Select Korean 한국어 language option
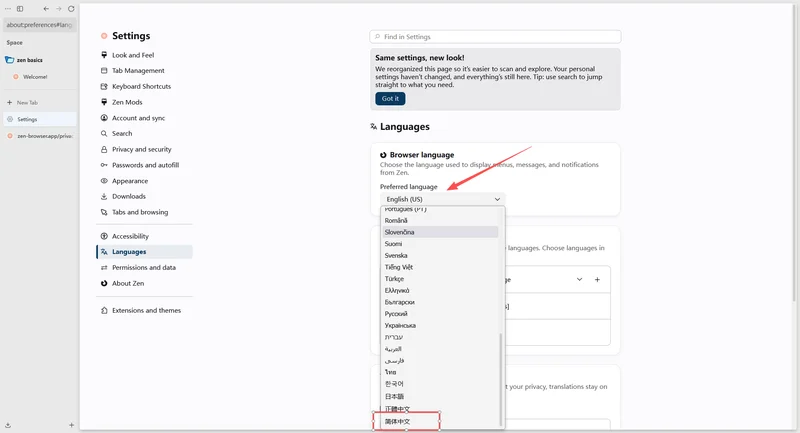800x433 pixels. (440, 384)
